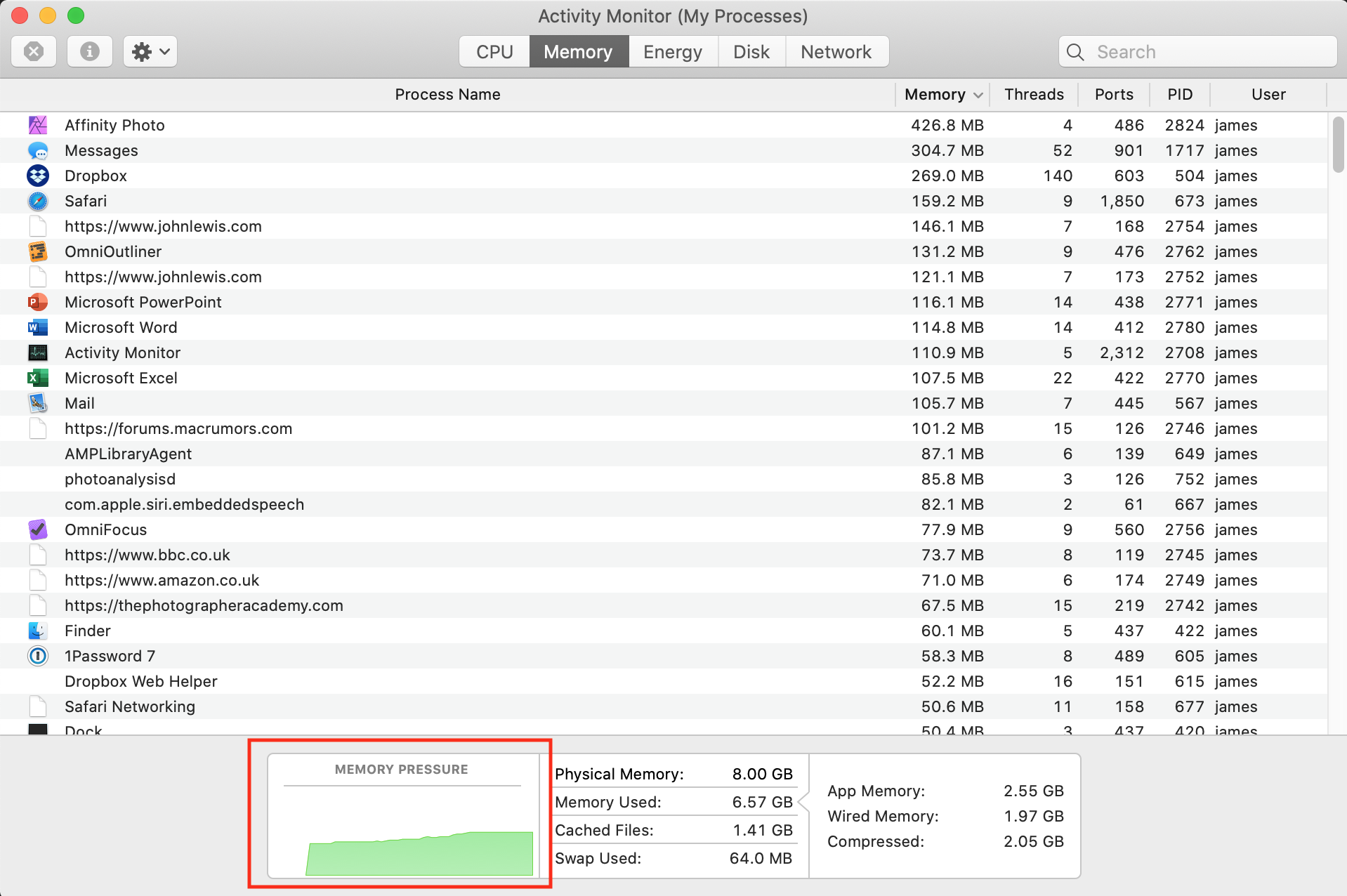Select johnlewis.com process using 121.1 MB

click(x=664, y=277)
